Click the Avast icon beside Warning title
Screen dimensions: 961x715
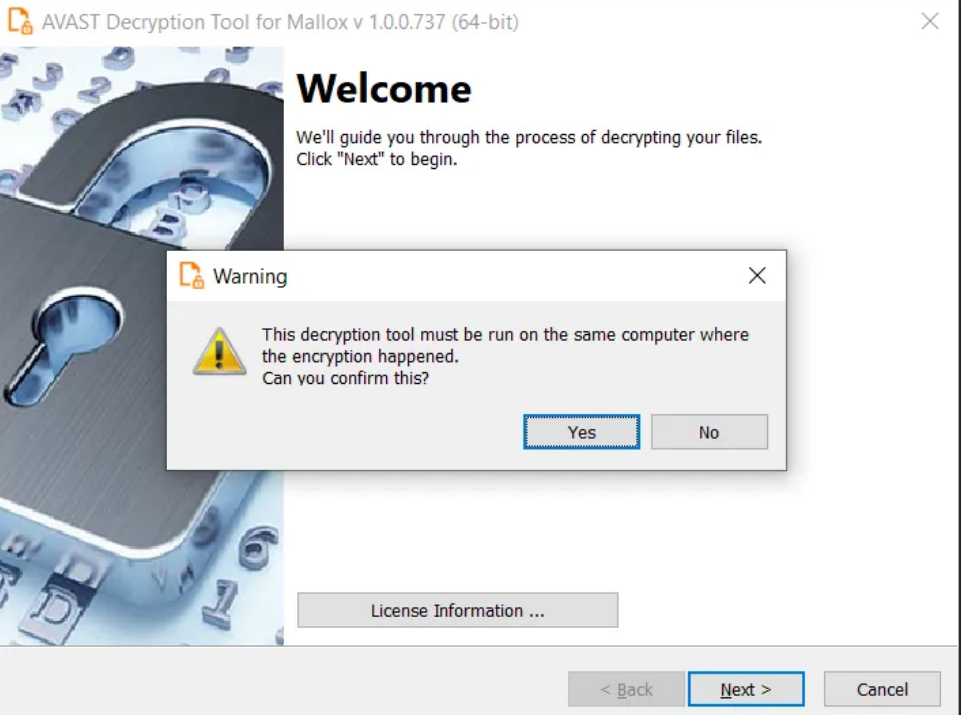click(x=191, y=275)
